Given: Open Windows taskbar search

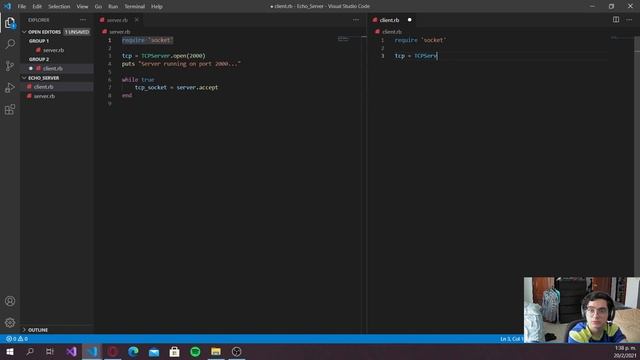Looking at the screenshot, I should pyautogui.click(x=30, y=351).
